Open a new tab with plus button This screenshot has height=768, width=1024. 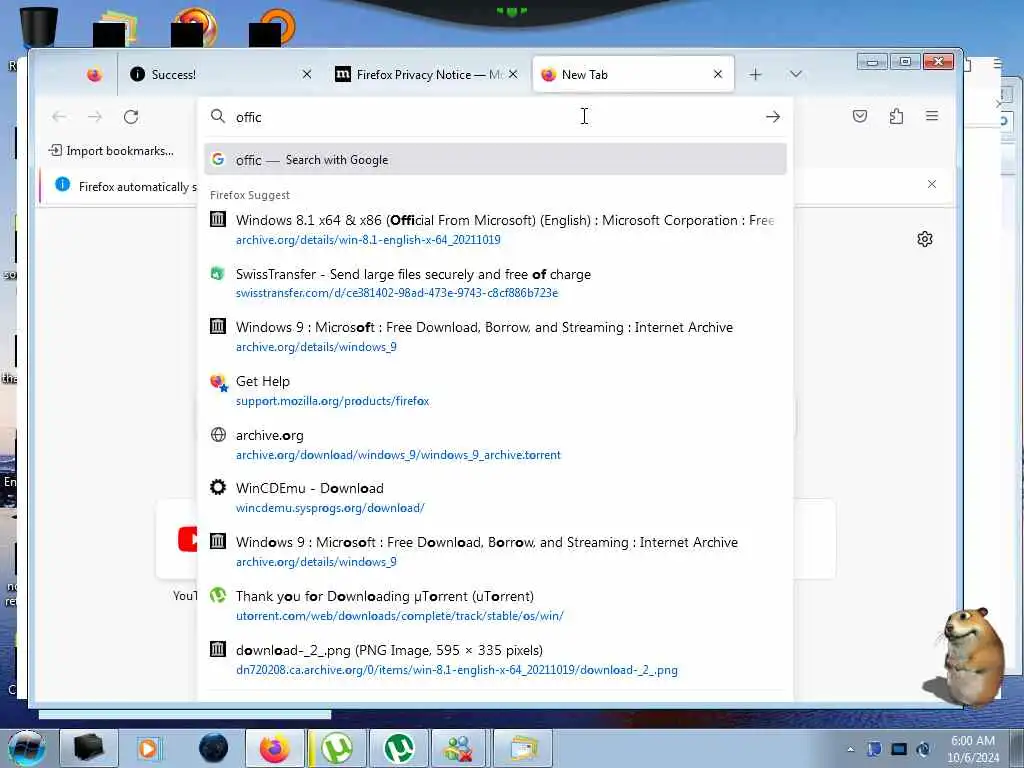[756, 74]
